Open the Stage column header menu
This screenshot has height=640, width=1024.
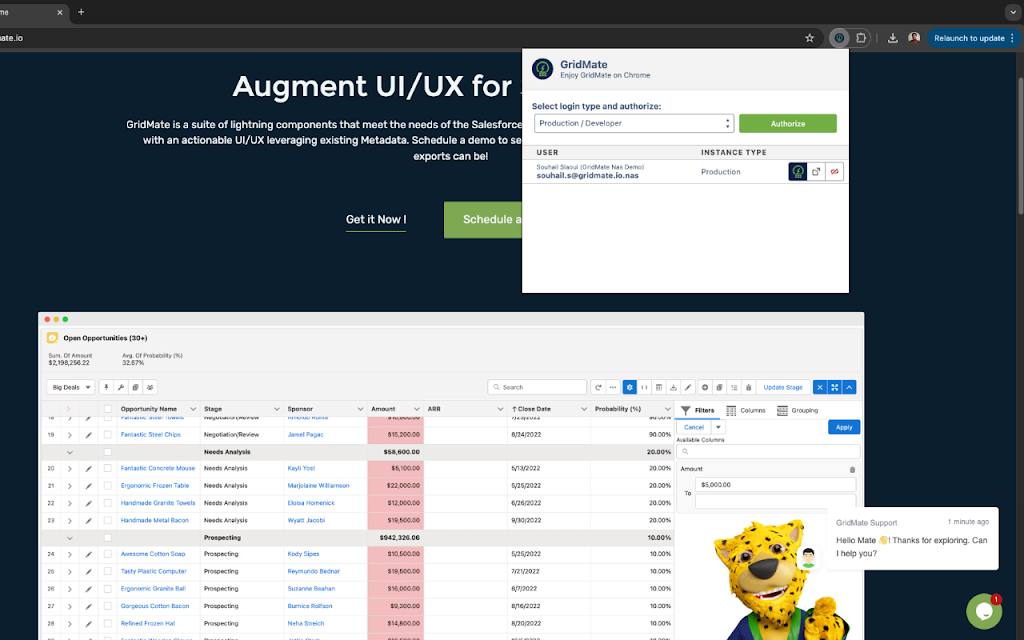276,409
